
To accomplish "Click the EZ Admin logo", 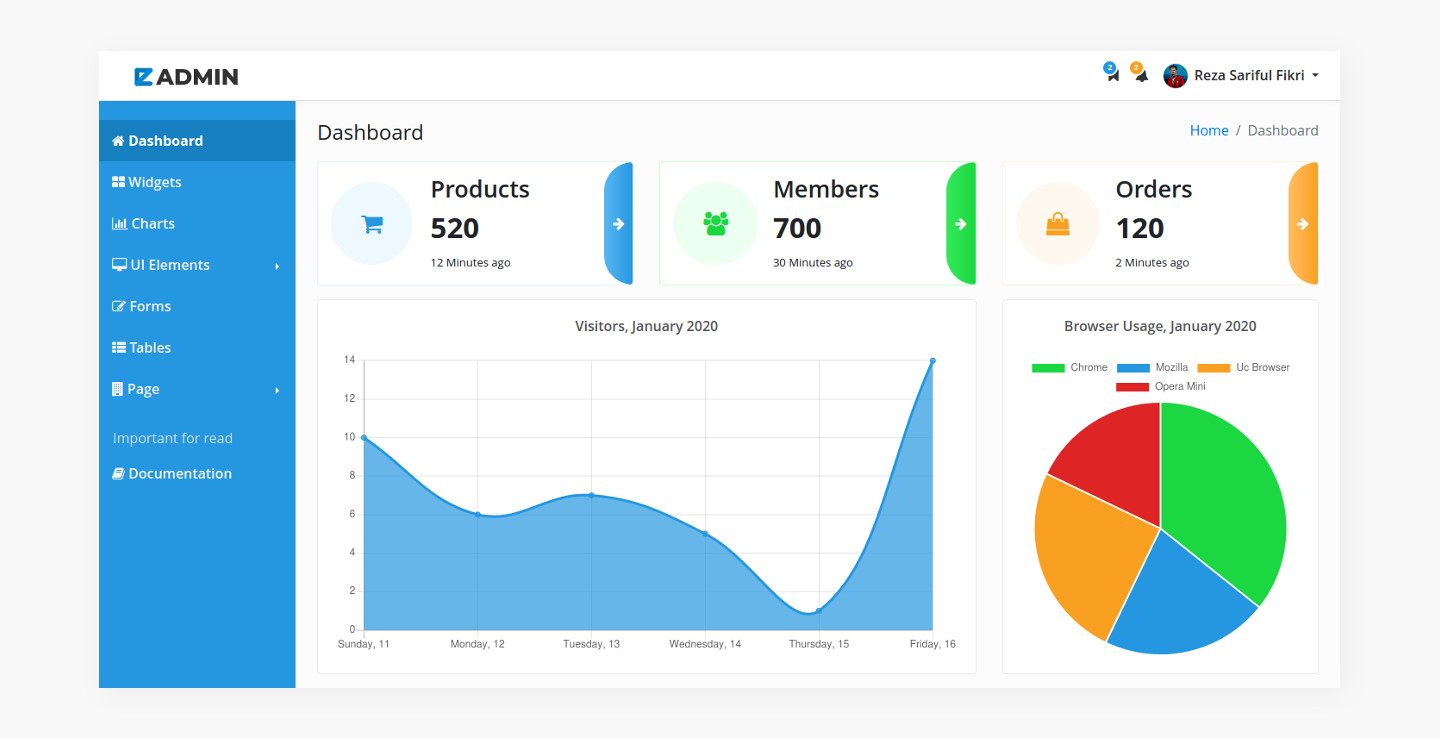I will pyautogui.click(x=185, y=75).
